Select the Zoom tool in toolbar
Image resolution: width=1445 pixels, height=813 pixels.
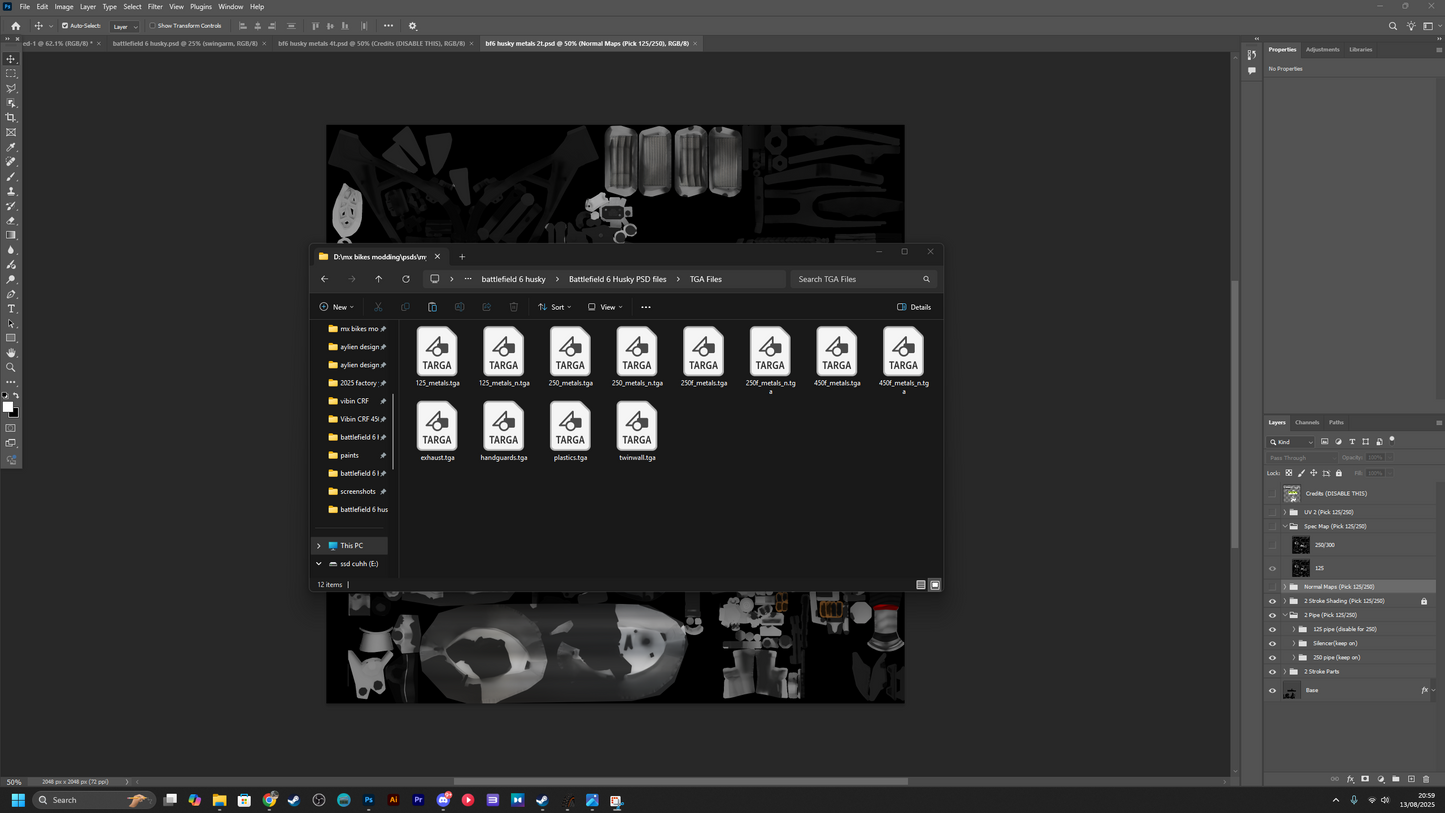11,368
